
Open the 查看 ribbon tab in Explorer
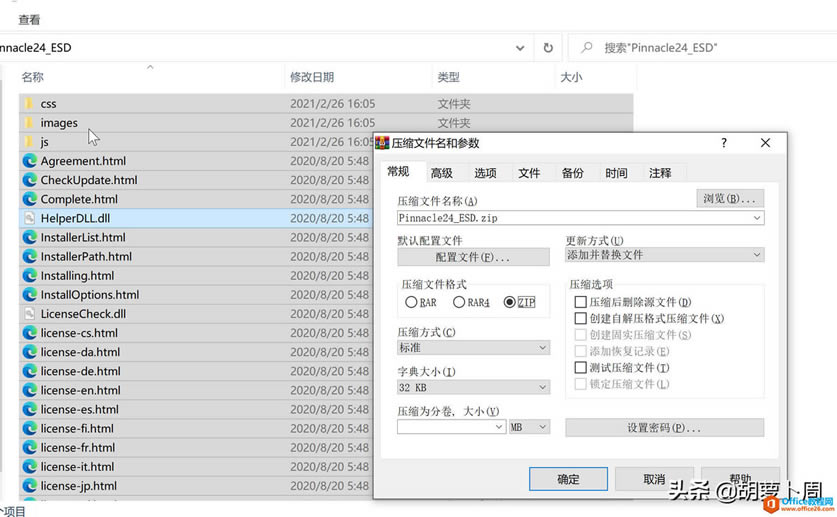coord(29,20)
